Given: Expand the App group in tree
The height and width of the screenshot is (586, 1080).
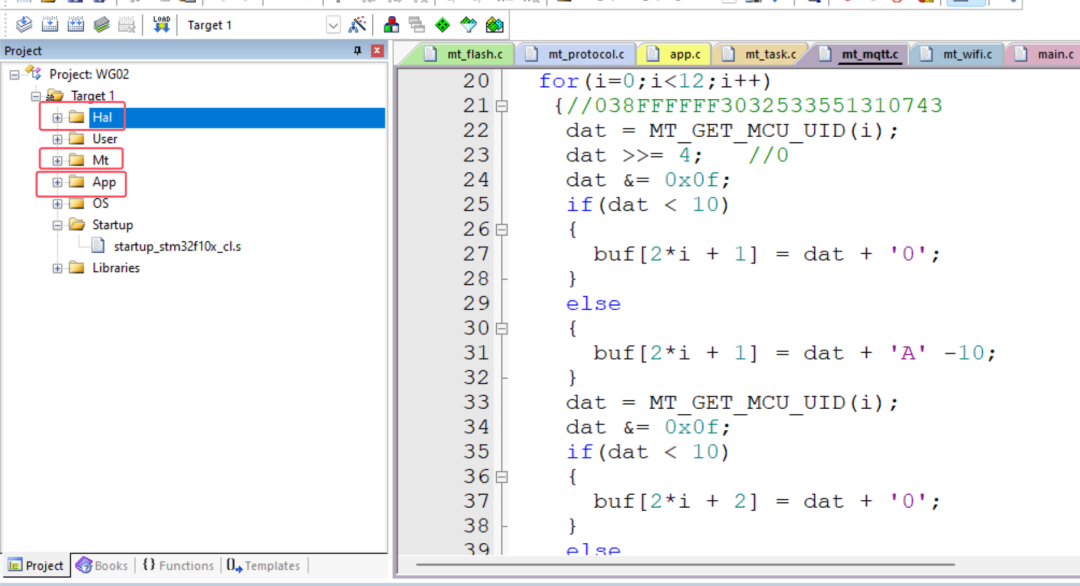Looking at the screenshot, I should (x=57, y=182).
